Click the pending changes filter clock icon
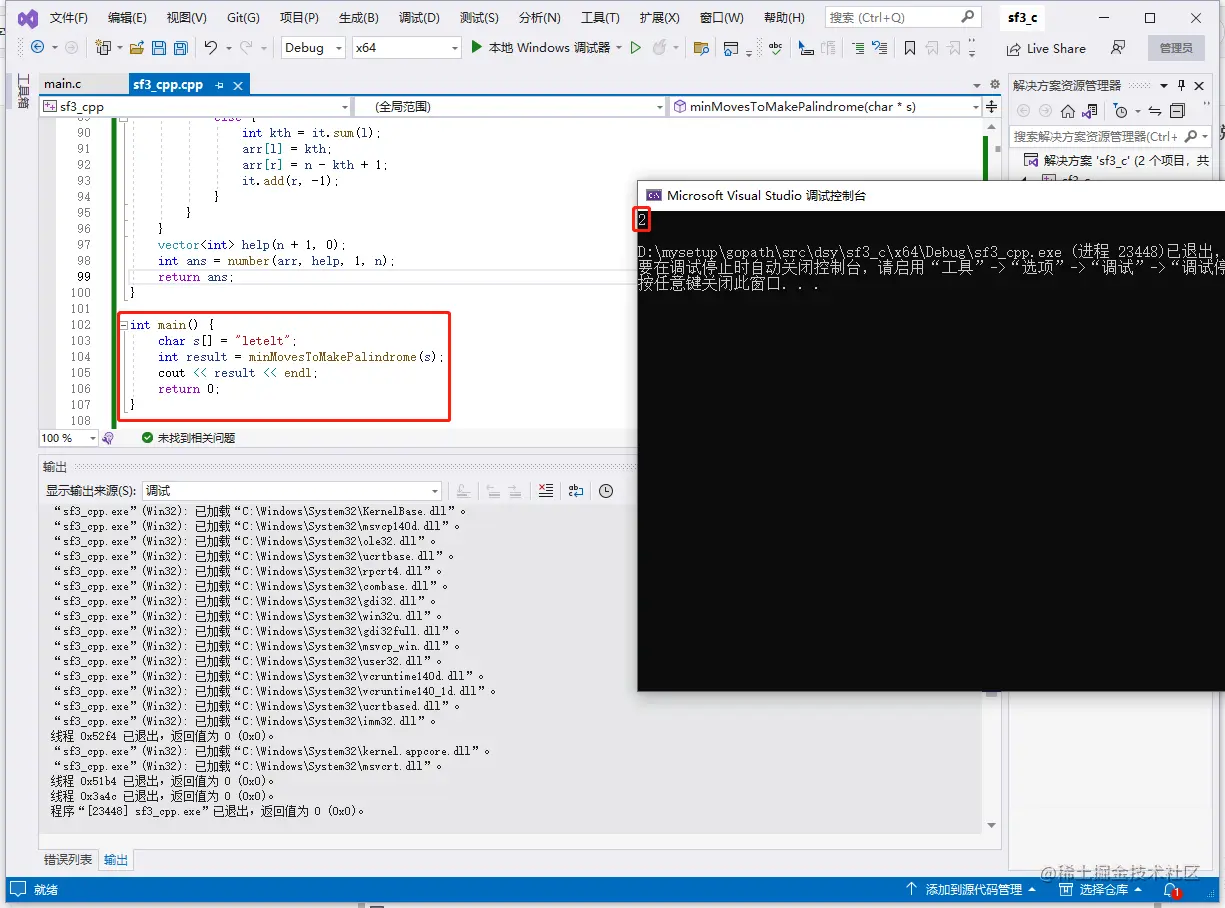This screenshot has width=1225, height=908. [1121, 111]
